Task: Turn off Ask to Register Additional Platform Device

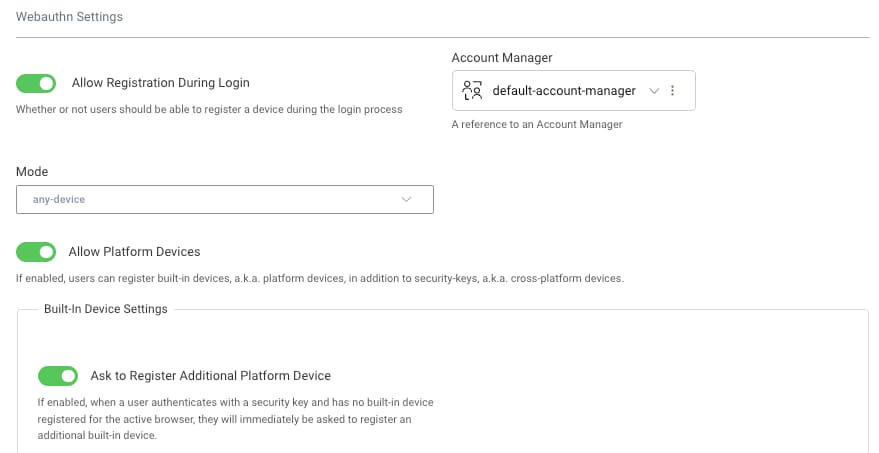Action: [x=58, y=376]
